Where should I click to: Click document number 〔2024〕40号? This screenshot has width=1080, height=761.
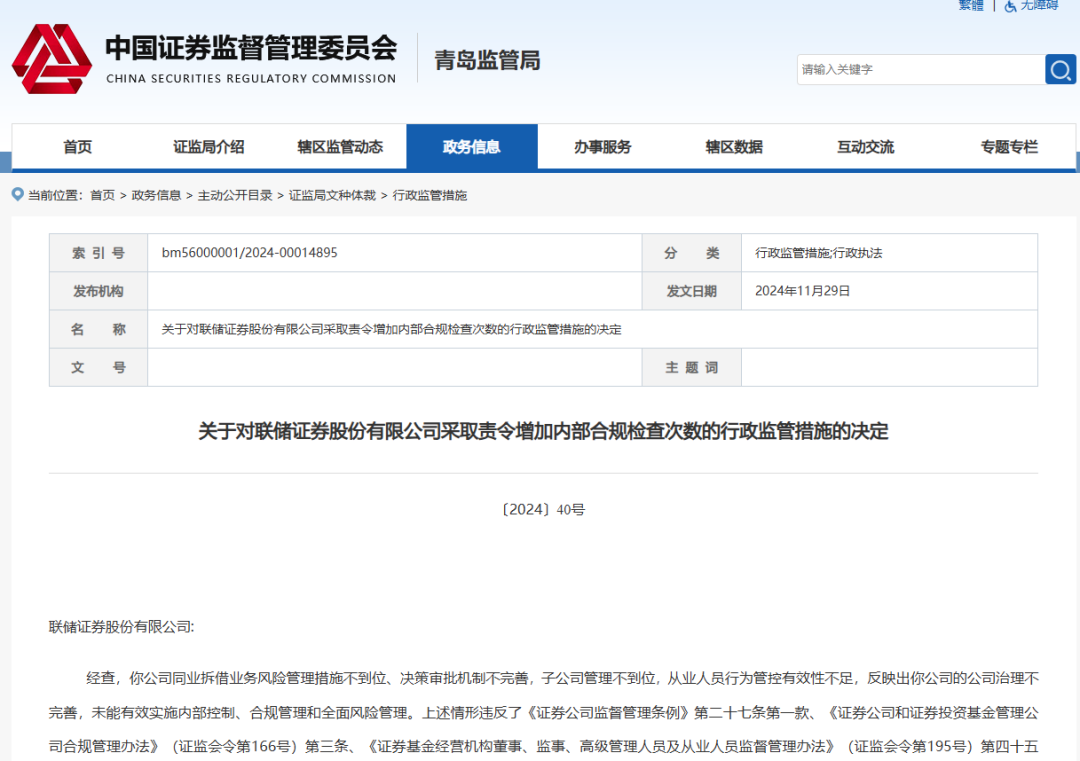pos(543,510)
